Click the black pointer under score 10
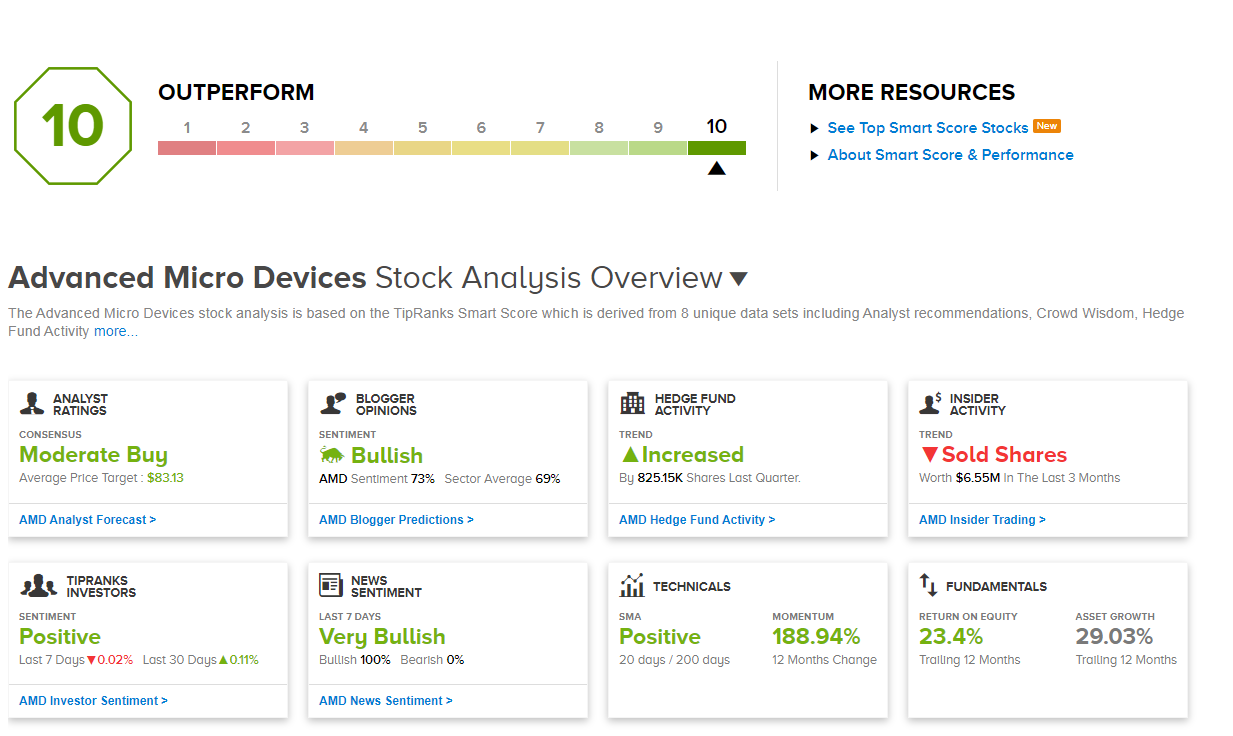 click(716, 168)
